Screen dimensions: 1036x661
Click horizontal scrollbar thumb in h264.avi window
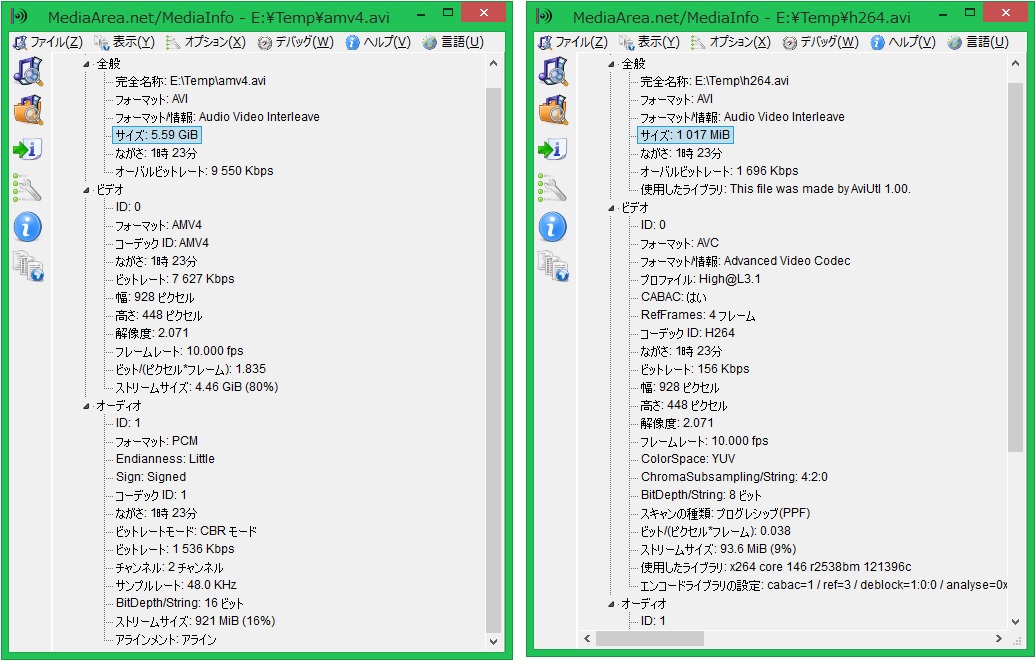(649, 638)
